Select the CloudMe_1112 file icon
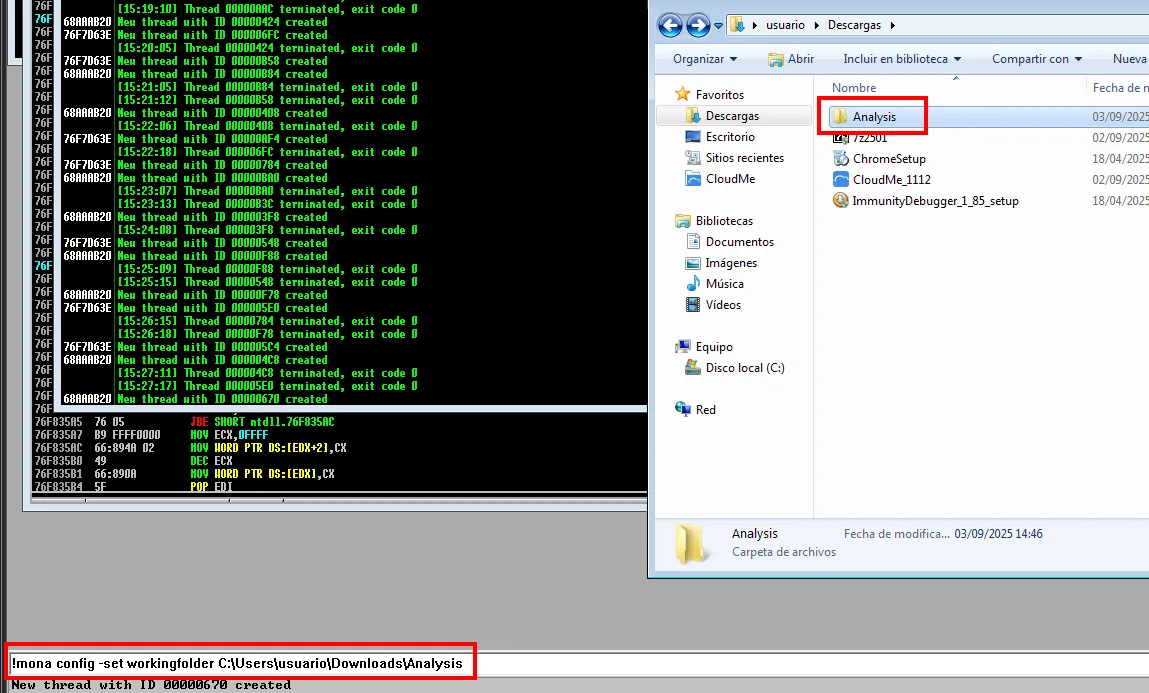Screen dimensions: 1149x693 tap(840, 179)
